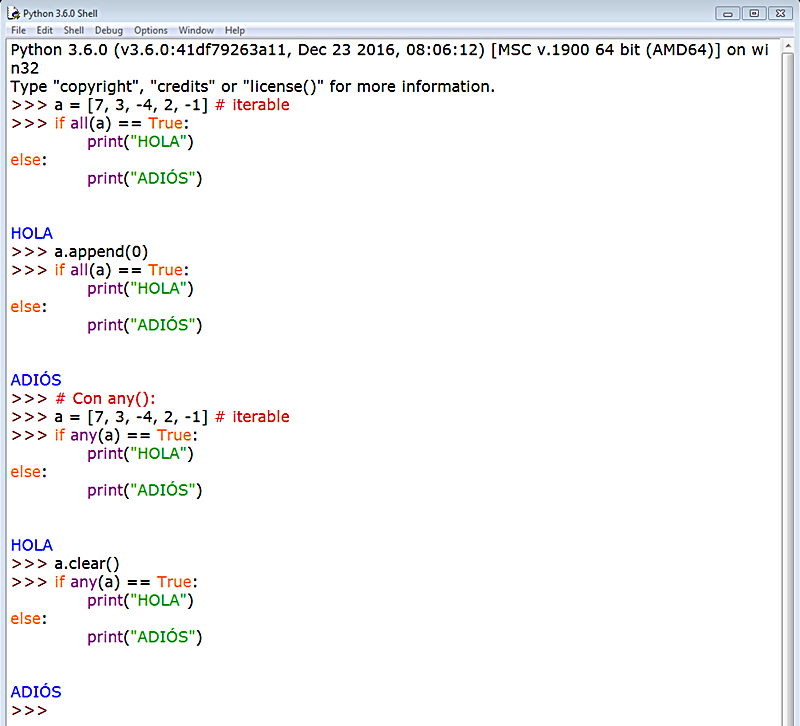Open the File menu
The height and width of the screenshot is (726, 800).
(x=18, y=31)
